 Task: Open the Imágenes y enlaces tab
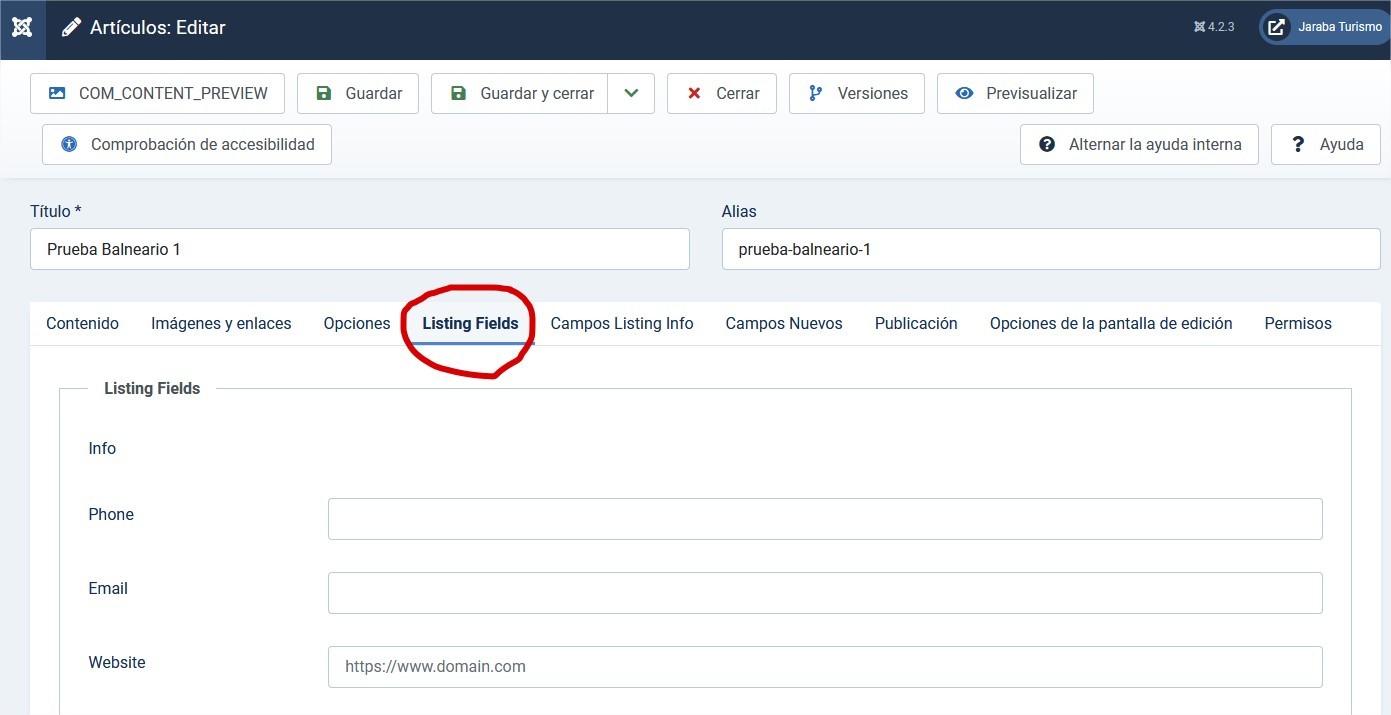click(x=221, y=323)
